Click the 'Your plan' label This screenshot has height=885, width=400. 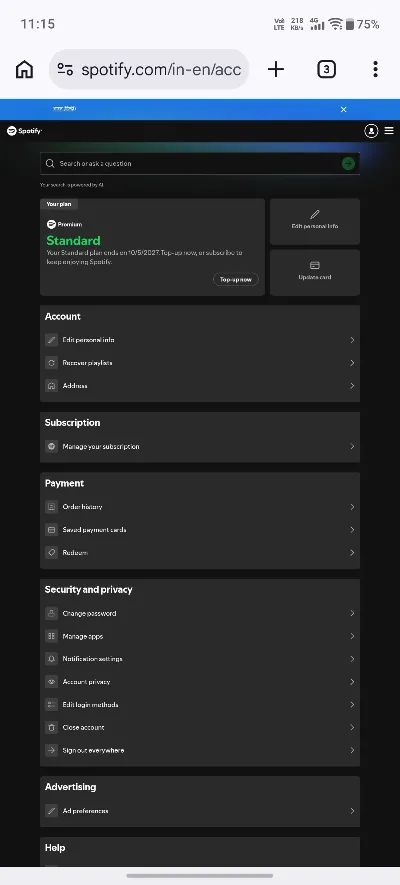(59, 204)
